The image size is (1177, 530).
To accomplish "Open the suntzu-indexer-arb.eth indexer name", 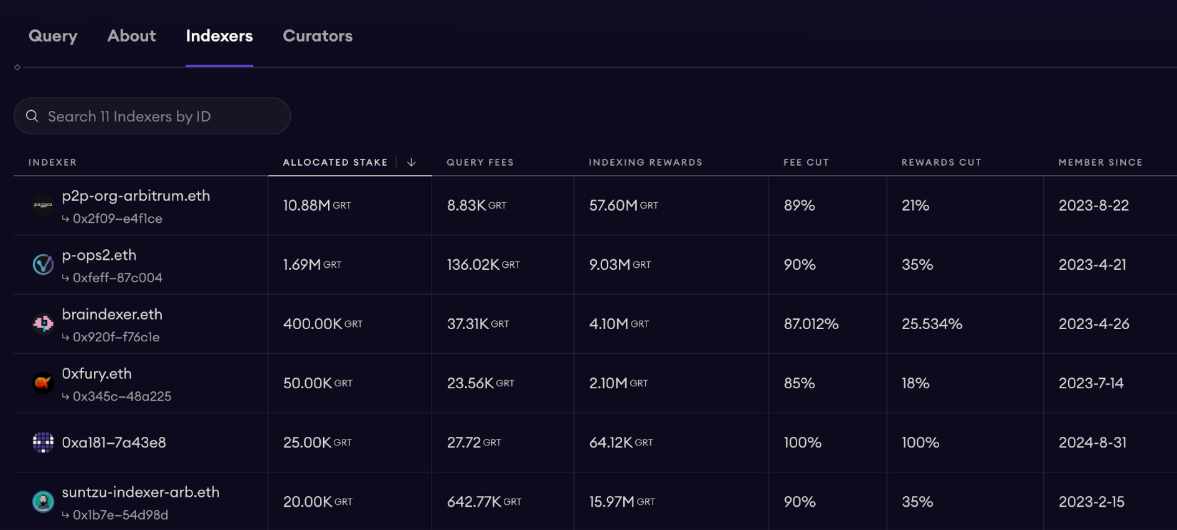I will tap(140, 492).
